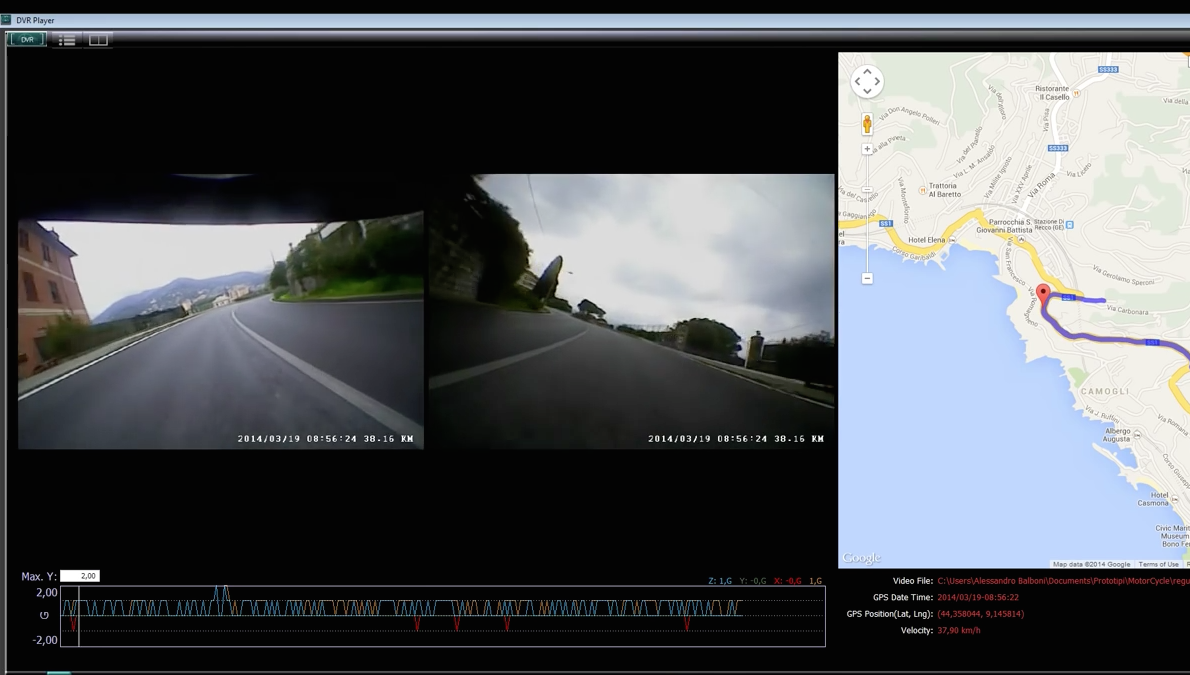Open the Terms of Use map link
The height and width of the screenshot is (675, 1190).
pyautogui.click(x=1158, y=564)
